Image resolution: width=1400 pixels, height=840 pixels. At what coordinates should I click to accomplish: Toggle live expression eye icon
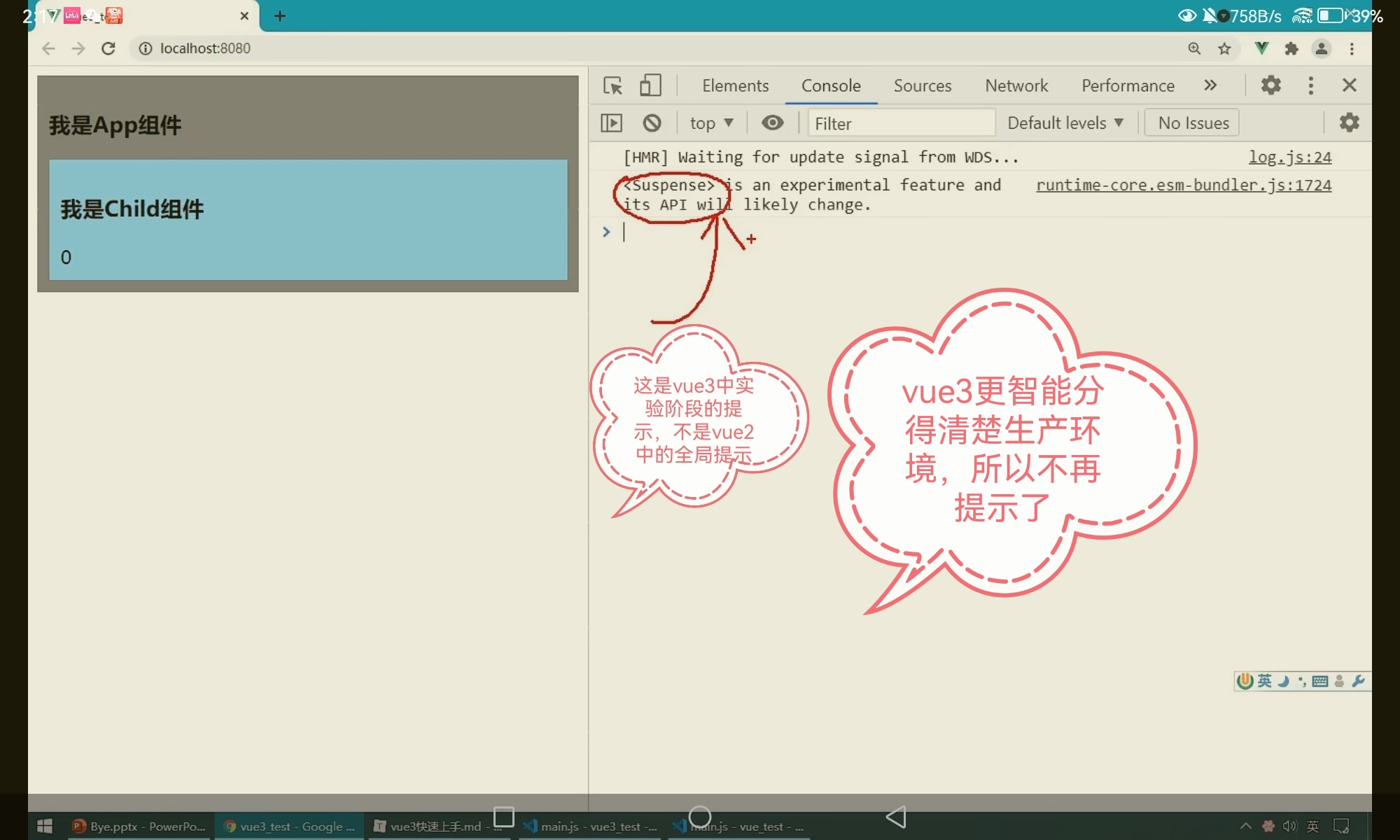pyautogui.click(x=772, y=123)
